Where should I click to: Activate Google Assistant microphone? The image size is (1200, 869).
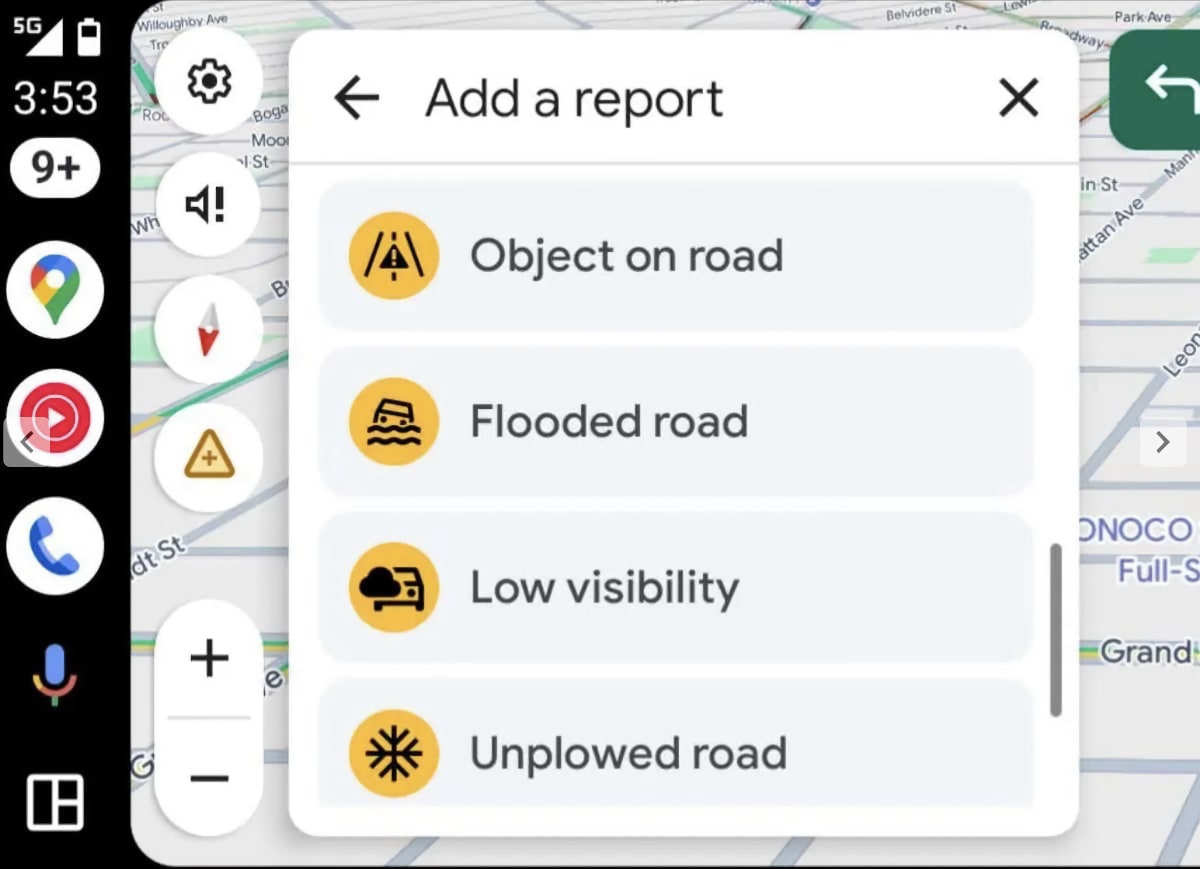pyautogui.click(x=54, y=674)
